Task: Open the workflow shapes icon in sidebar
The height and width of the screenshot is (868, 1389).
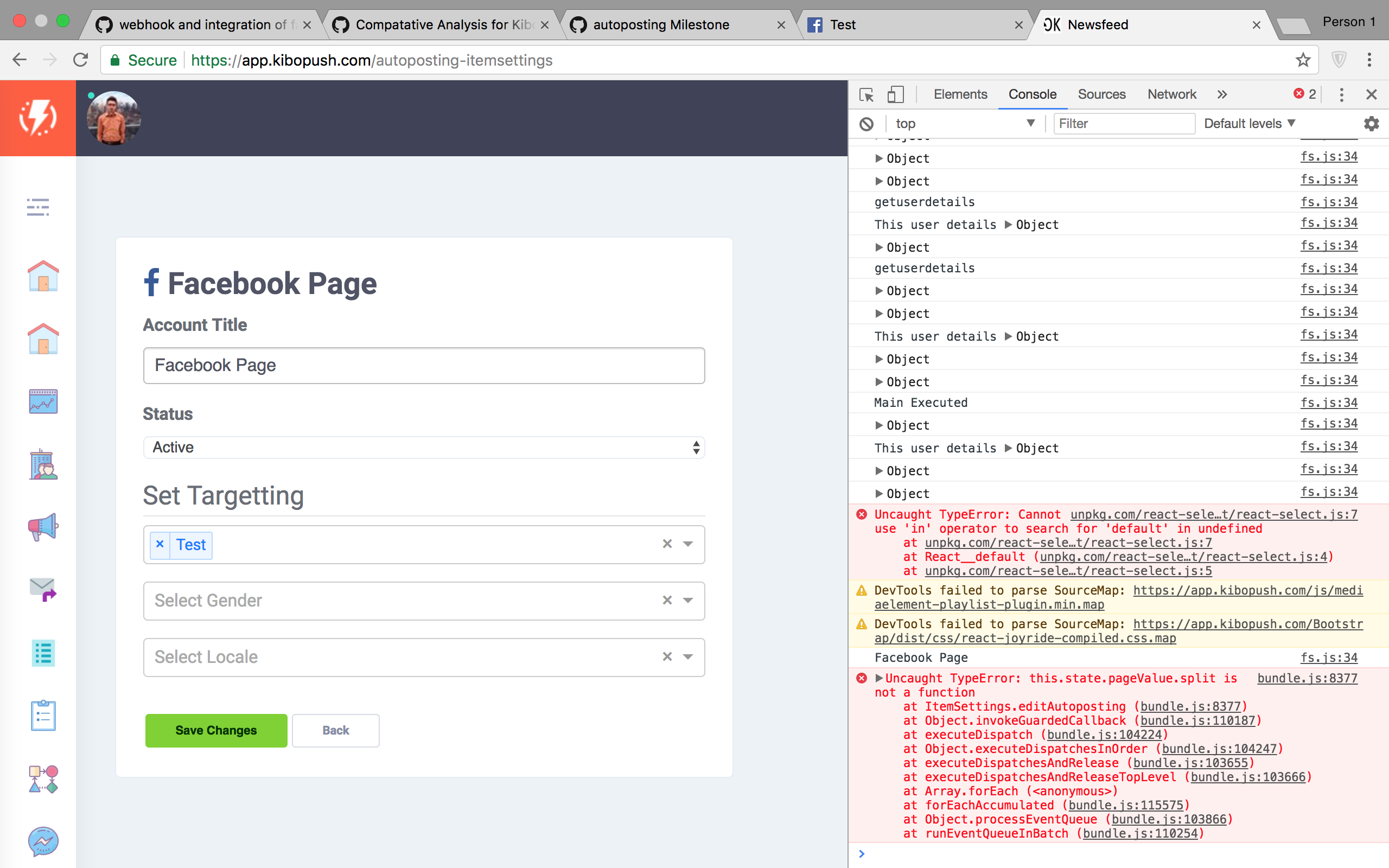Action: (x=43, y=778)
